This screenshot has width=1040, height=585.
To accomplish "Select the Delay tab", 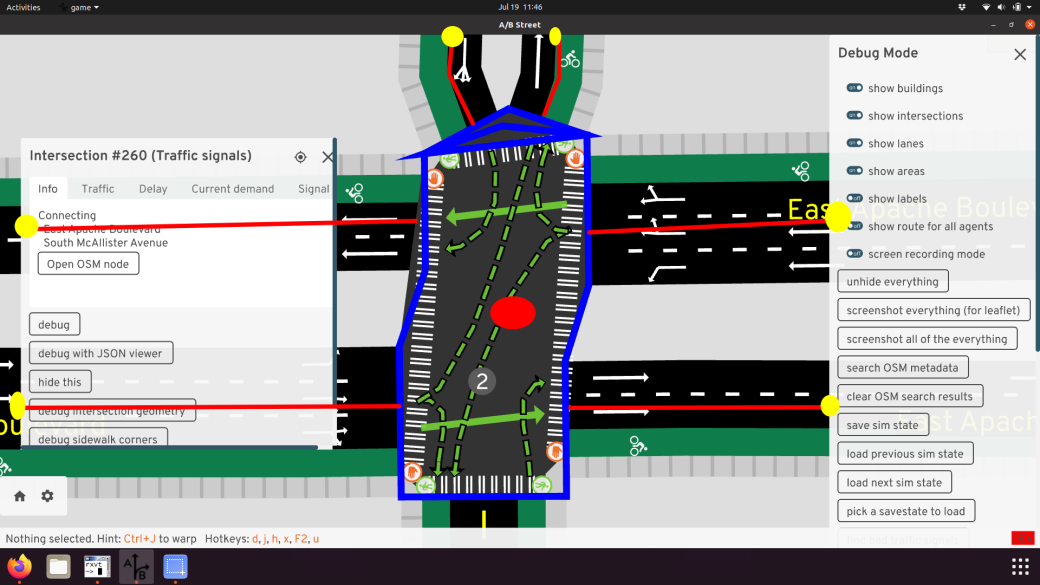I will coord(153,189).
